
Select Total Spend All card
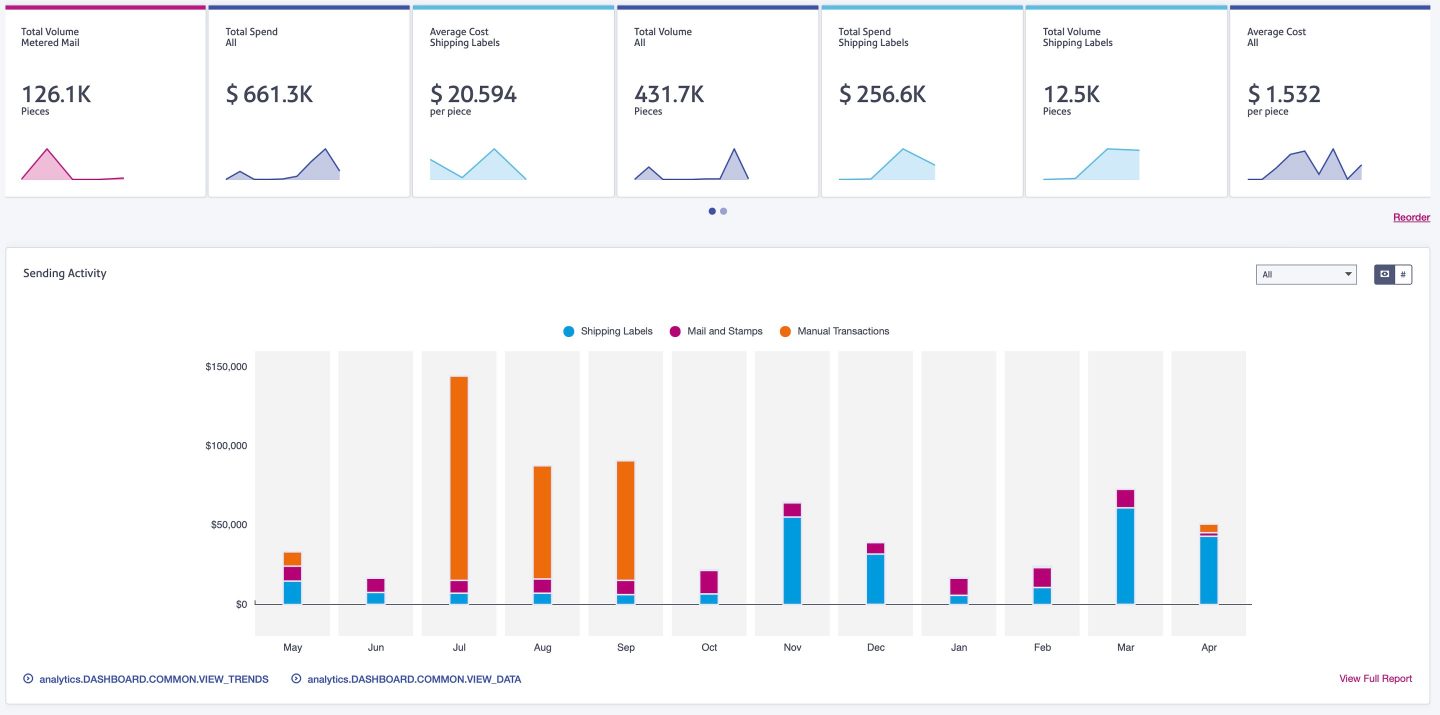pos(309,101)
